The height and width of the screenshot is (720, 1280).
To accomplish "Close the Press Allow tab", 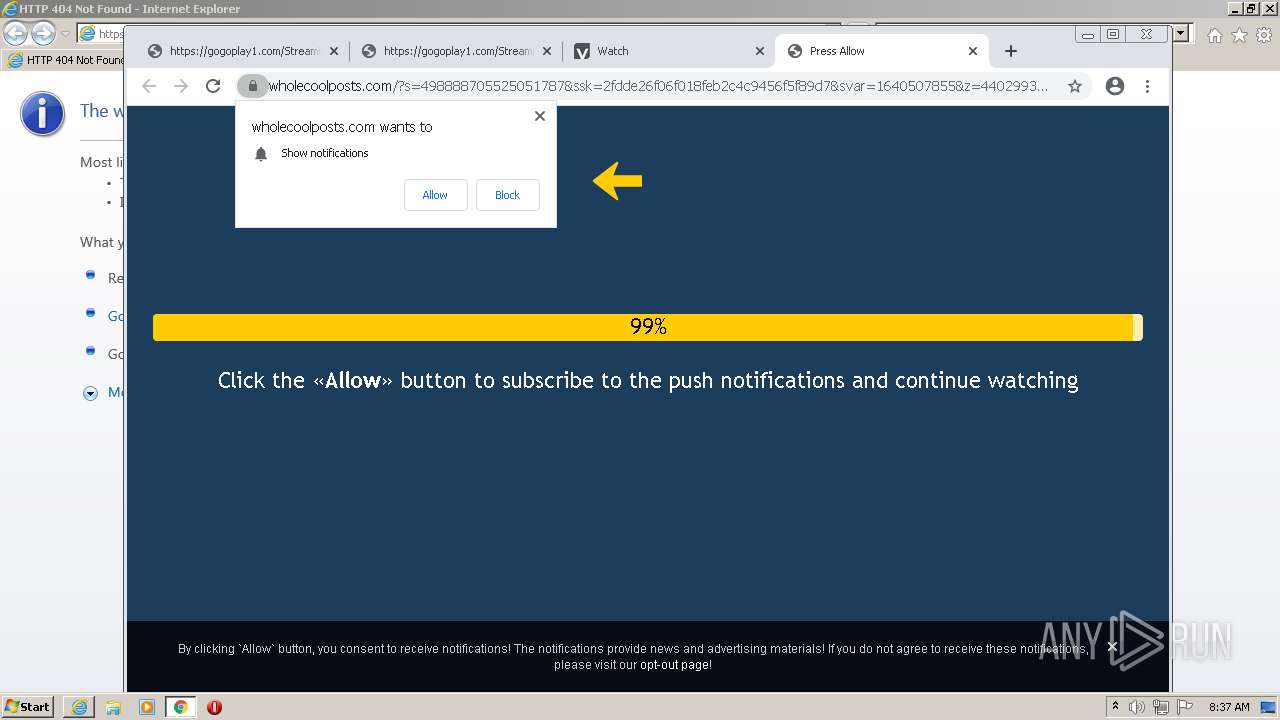I will [973, 51].
